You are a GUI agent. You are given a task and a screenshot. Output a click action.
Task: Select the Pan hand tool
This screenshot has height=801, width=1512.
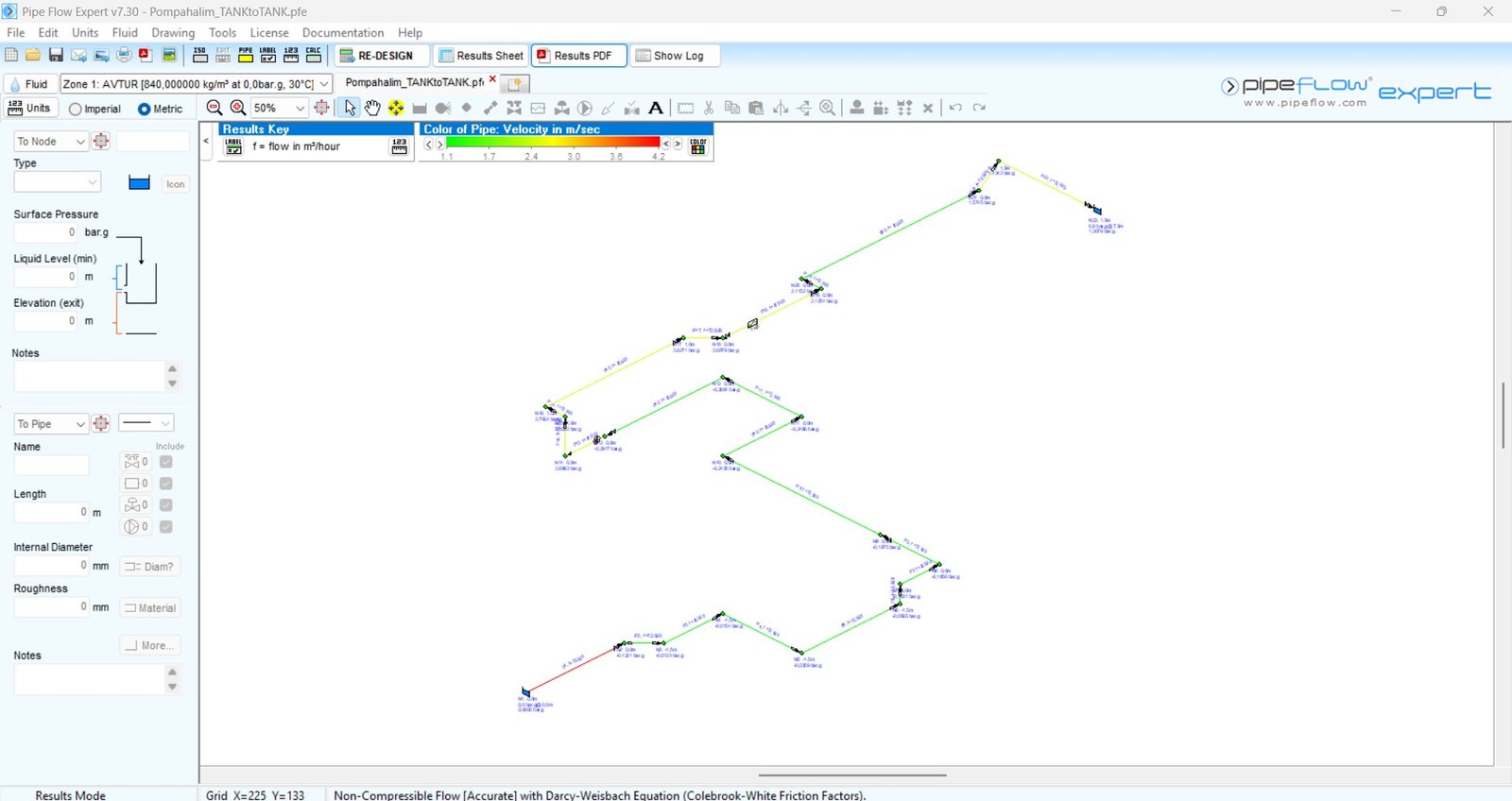(x=373, y=108)
